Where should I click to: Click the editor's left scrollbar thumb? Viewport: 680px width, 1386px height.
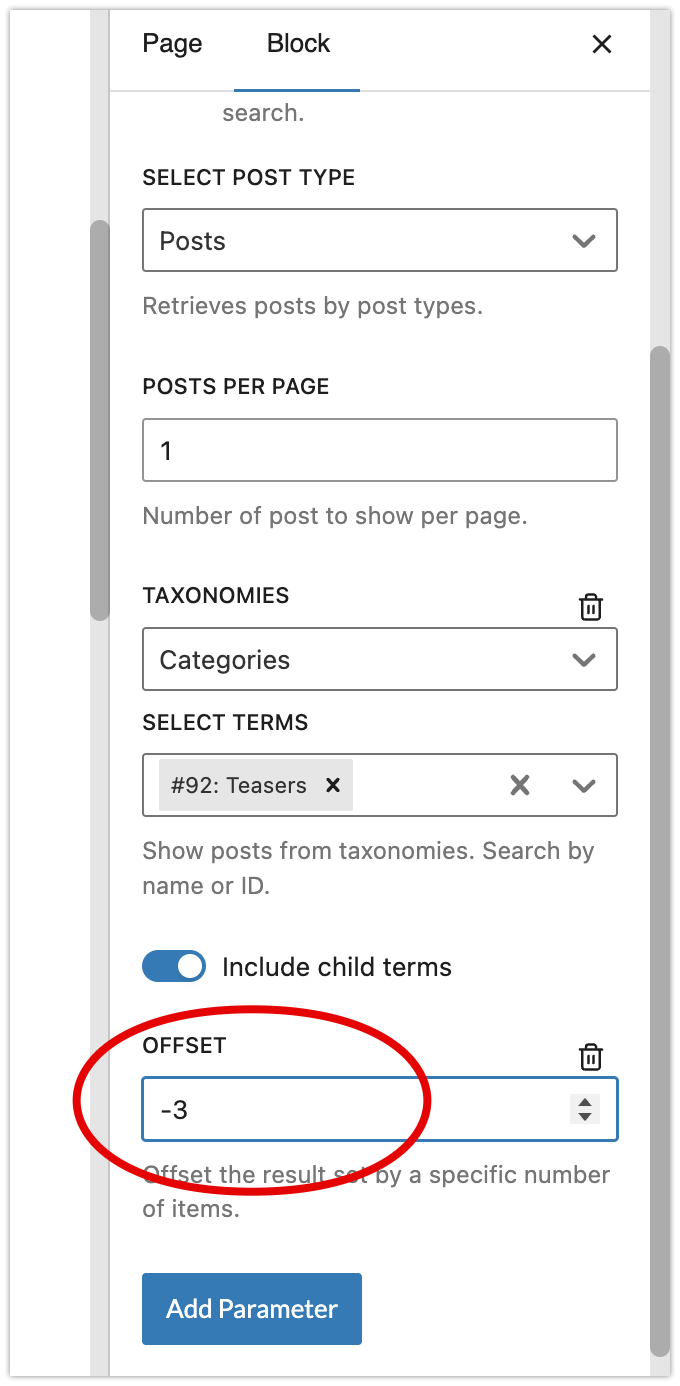tap(99, 420)
